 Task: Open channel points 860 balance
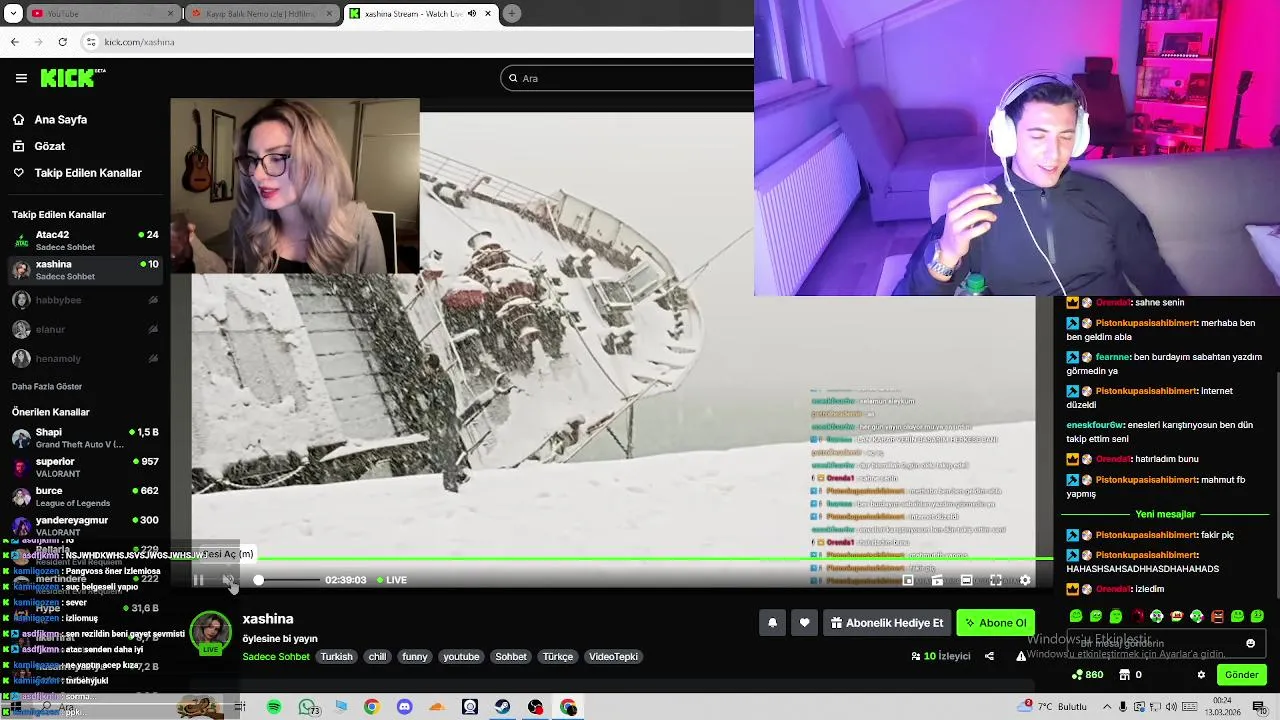1087,675
